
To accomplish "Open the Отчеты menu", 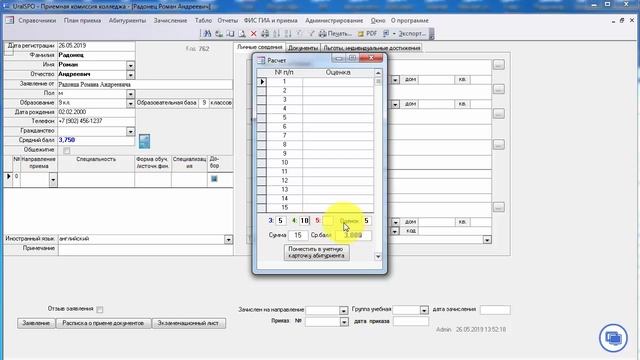I will [227, 20].
